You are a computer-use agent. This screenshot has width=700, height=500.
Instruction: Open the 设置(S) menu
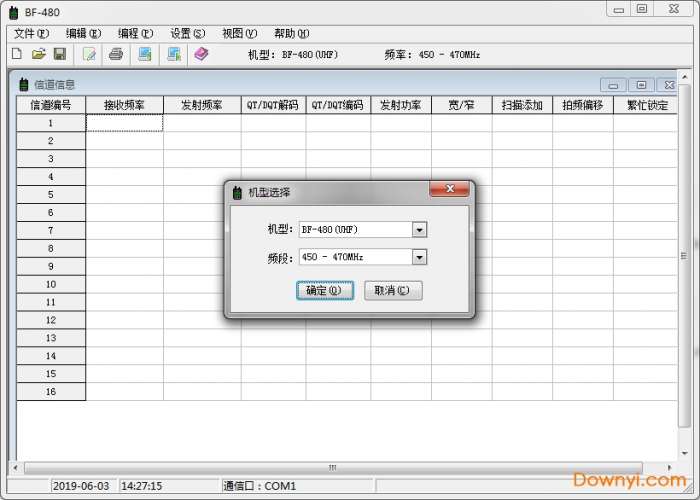point(188,33)
